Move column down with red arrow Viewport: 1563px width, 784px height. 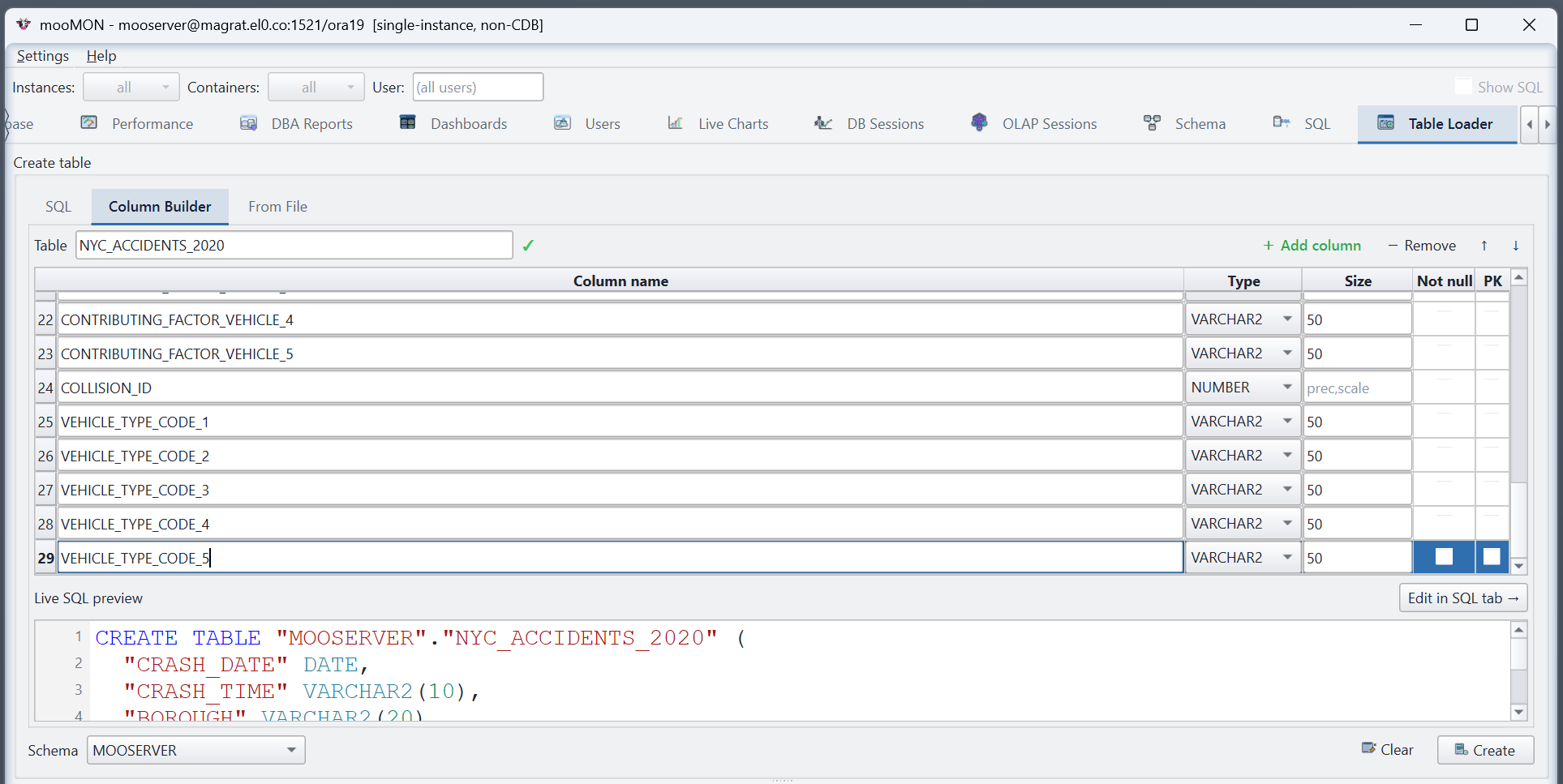click(1515, 245)
